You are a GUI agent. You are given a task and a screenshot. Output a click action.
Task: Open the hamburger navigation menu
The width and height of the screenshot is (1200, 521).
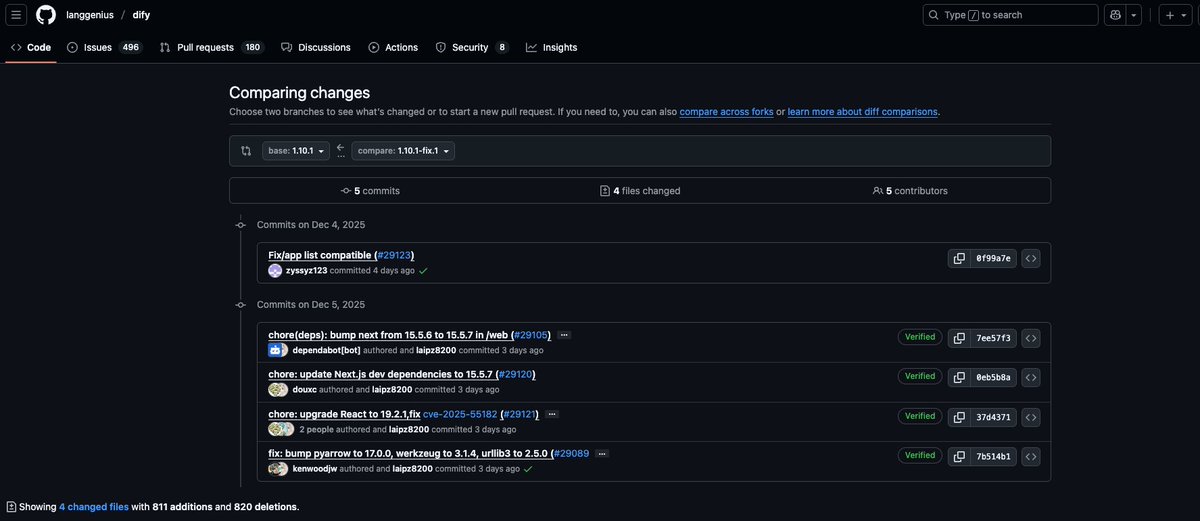(x=16, y=15)
